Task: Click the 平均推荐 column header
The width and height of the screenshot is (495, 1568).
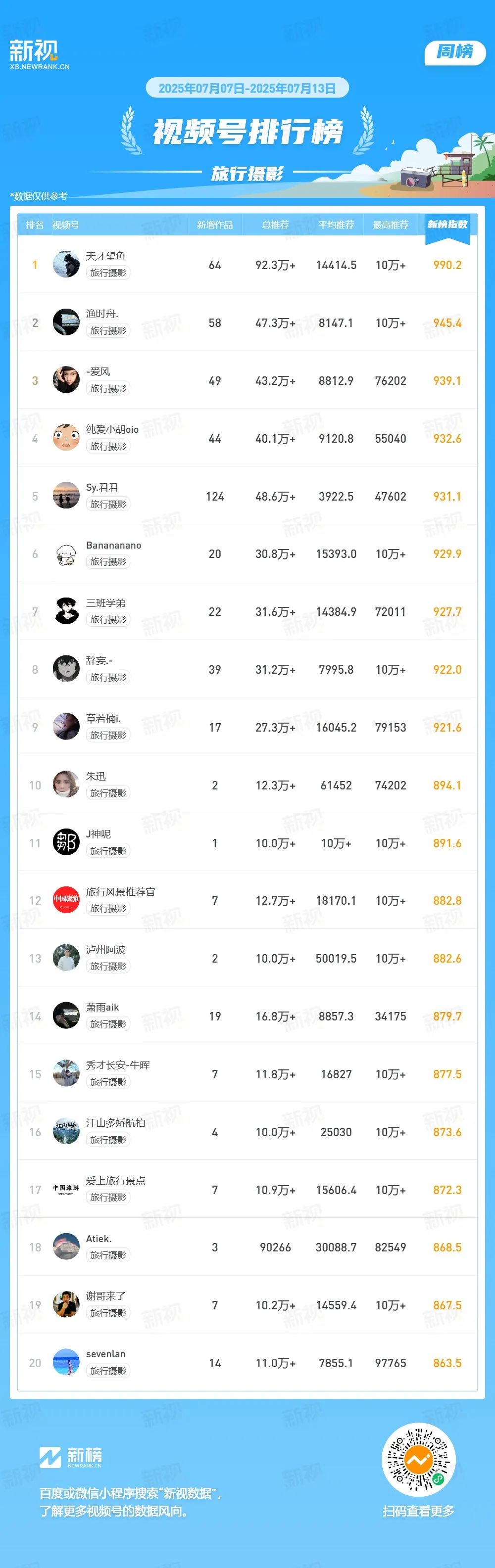Action: 336,225
